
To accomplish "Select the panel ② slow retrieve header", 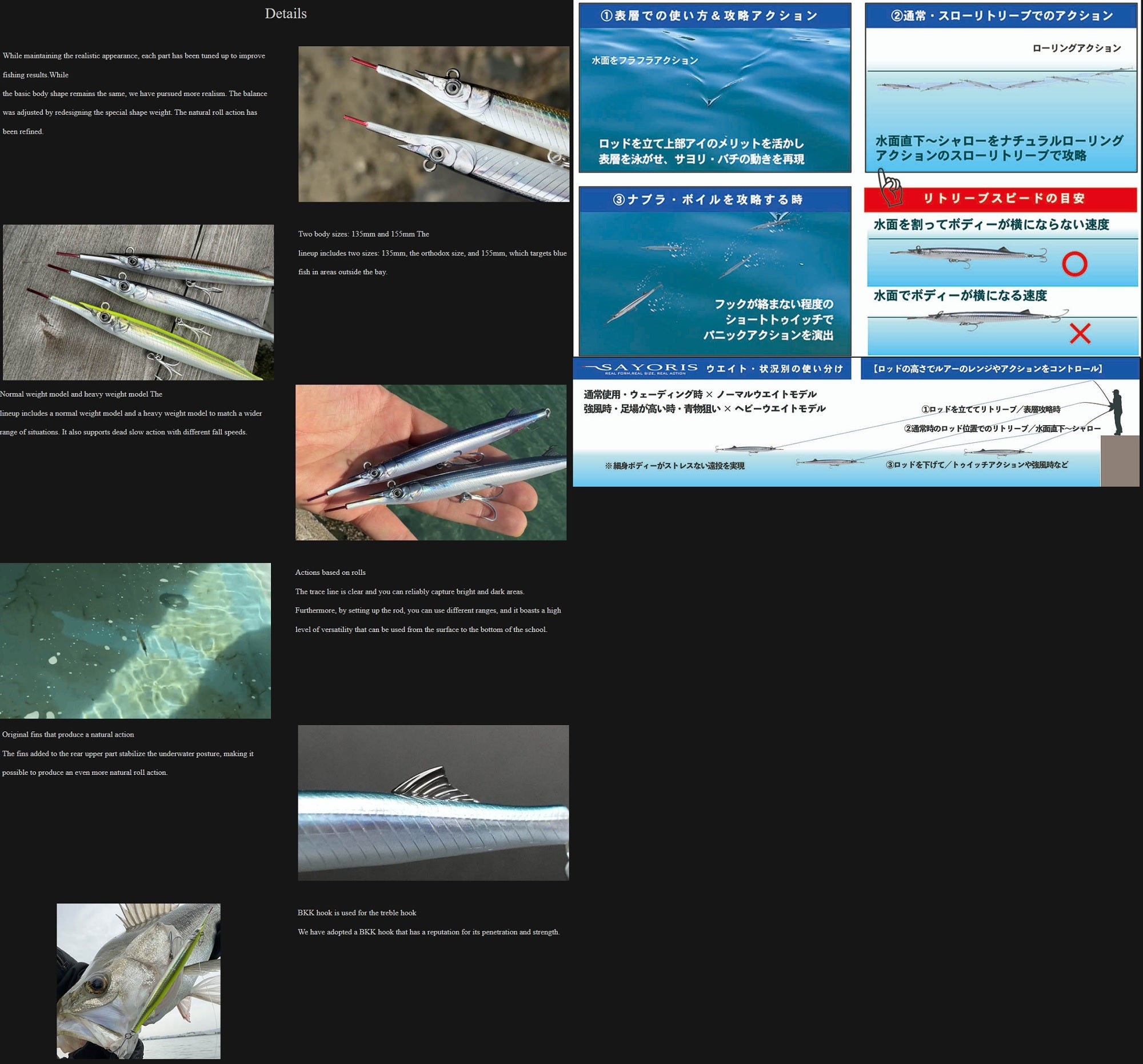I will (x=1001, y=16).
